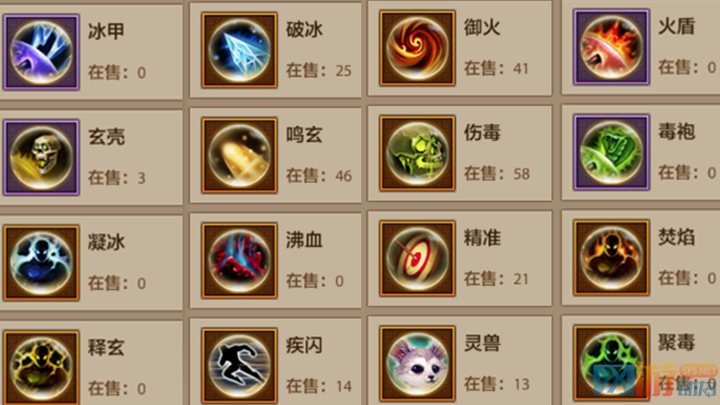Select the 释玄 yellow glowing figure icon
This screenshot has width=720, height=405.
click(41, 367)
